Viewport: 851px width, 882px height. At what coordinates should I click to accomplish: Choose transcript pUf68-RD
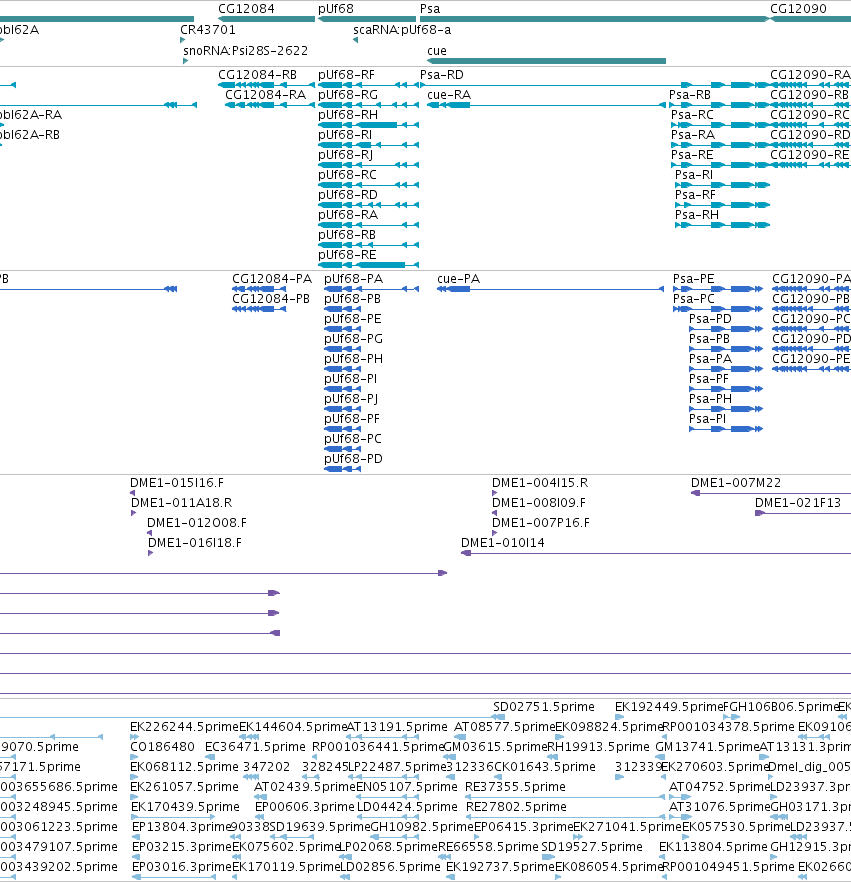coord(368,205)
